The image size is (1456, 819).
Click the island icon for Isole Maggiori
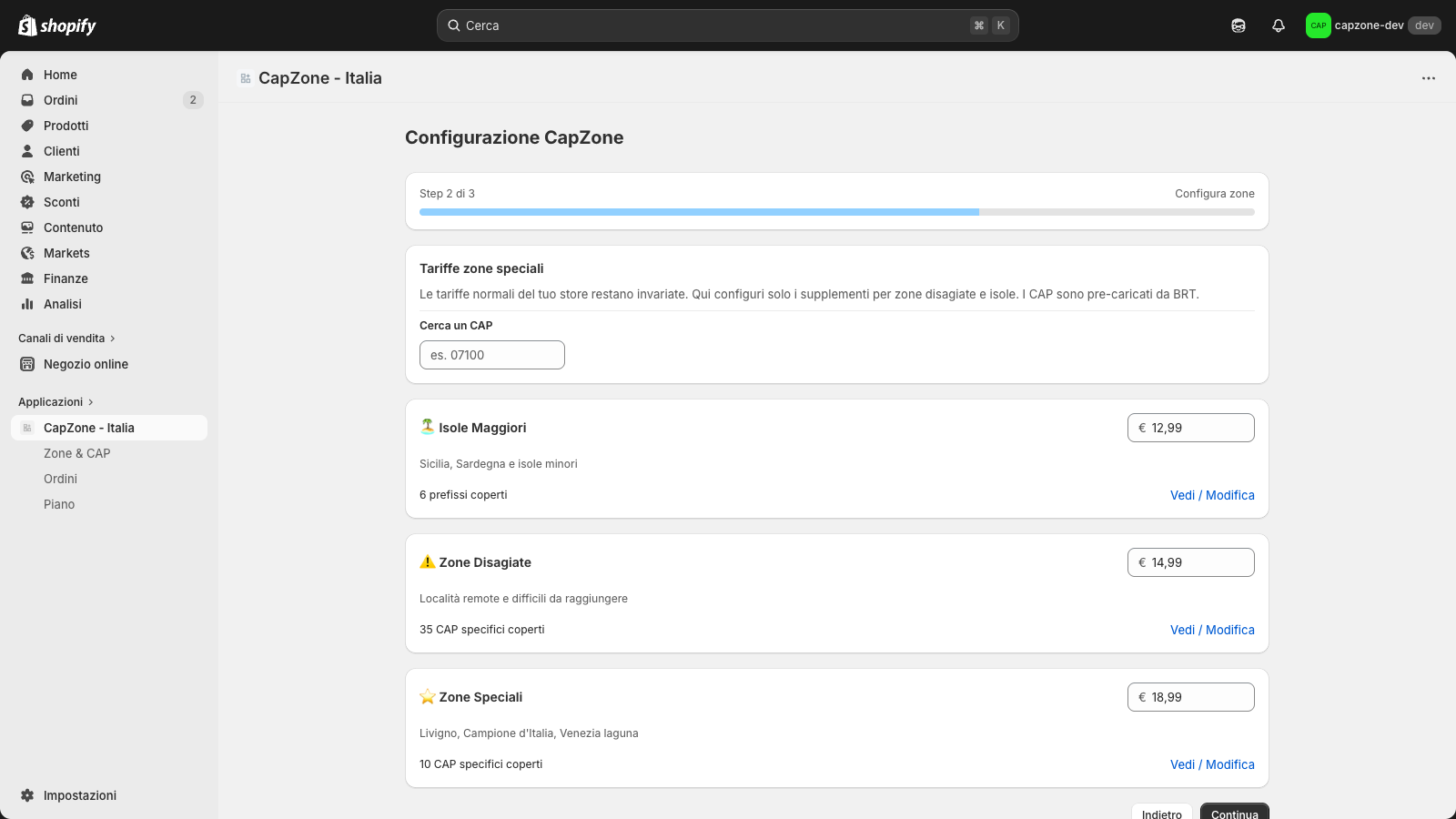click(428, 426)
